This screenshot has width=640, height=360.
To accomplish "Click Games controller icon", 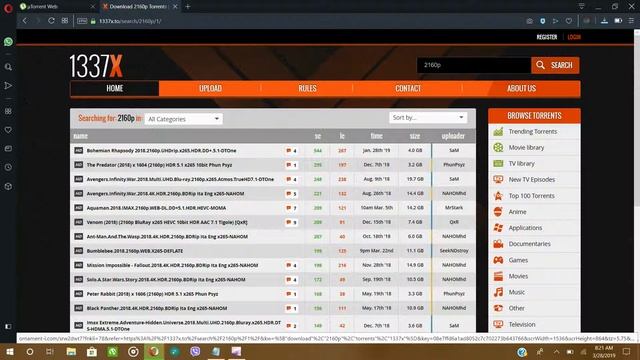I will [x=498, y=260].
